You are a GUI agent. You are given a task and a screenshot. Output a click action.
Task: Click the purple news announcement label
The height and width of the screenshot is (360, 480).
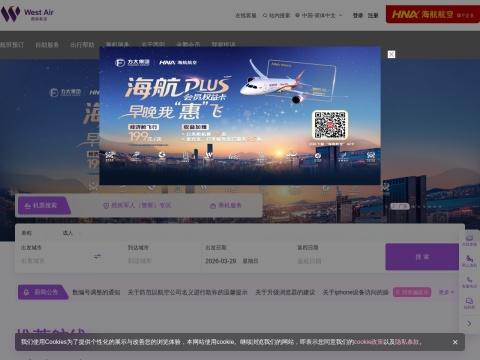[x=43, y=292]
